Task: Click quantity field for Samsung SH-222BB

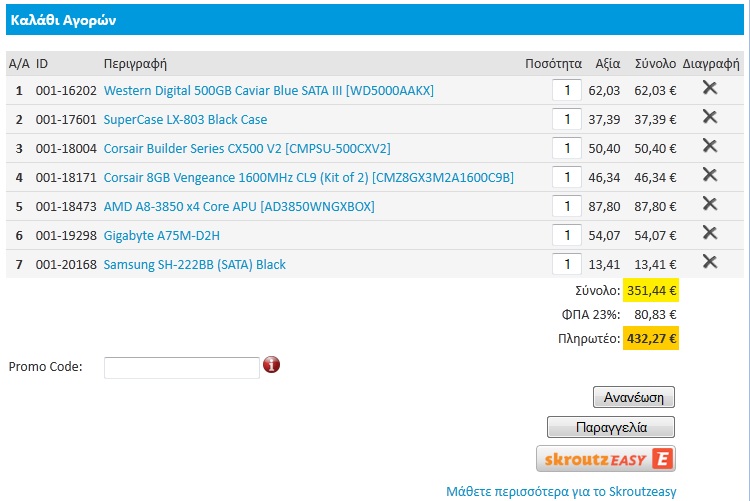Action: pyautogui.click(x=567, y=264)
